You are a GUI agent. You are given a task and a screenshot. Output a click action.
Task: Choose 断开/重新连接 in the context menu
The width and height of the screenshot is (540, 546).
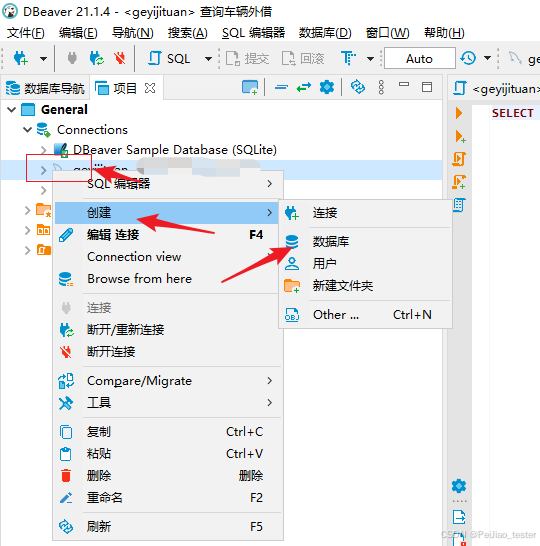point(168,329)
